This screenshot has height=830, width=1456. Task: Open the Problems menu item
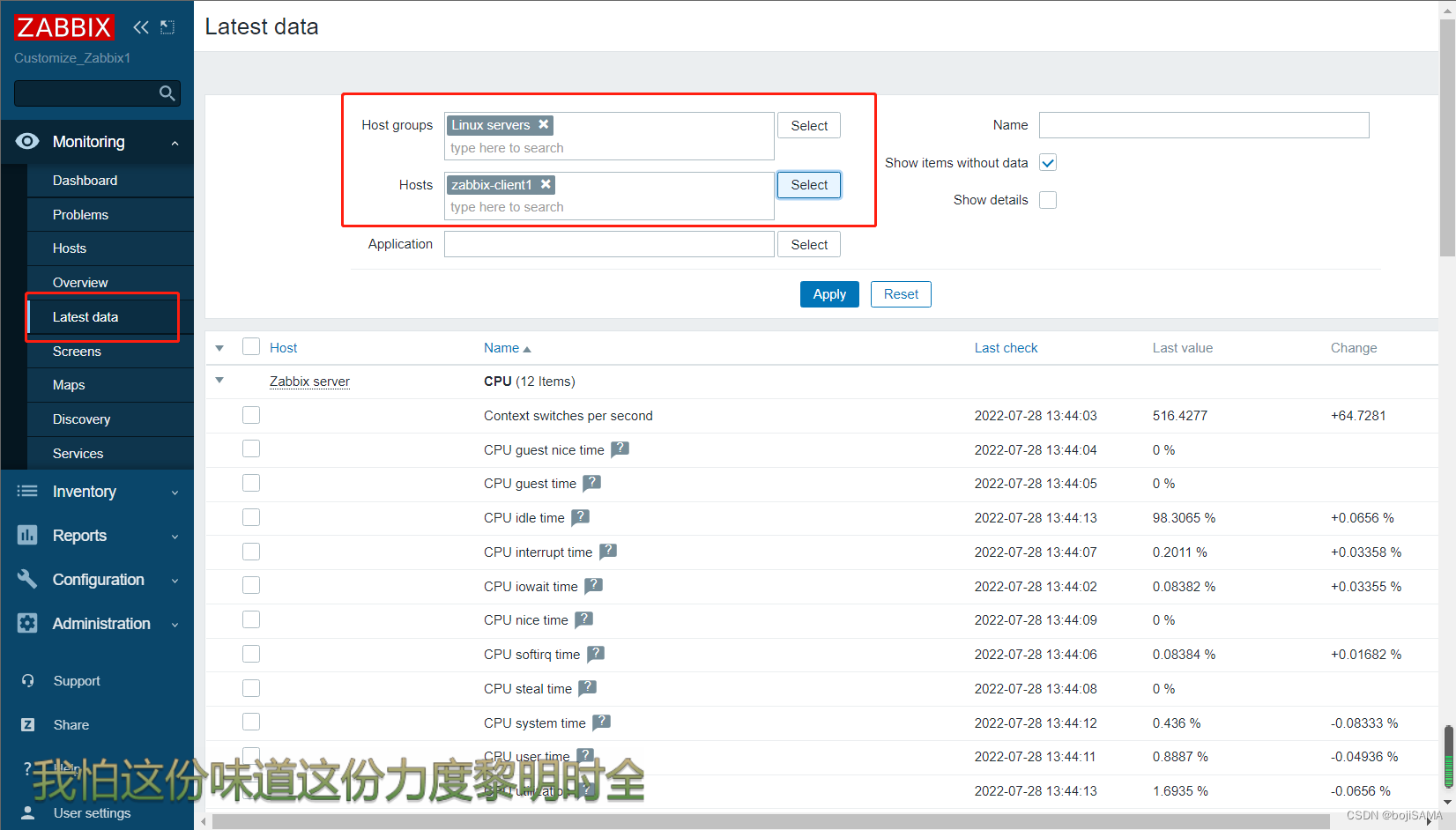pyautogui.click(x=110, y=215)
